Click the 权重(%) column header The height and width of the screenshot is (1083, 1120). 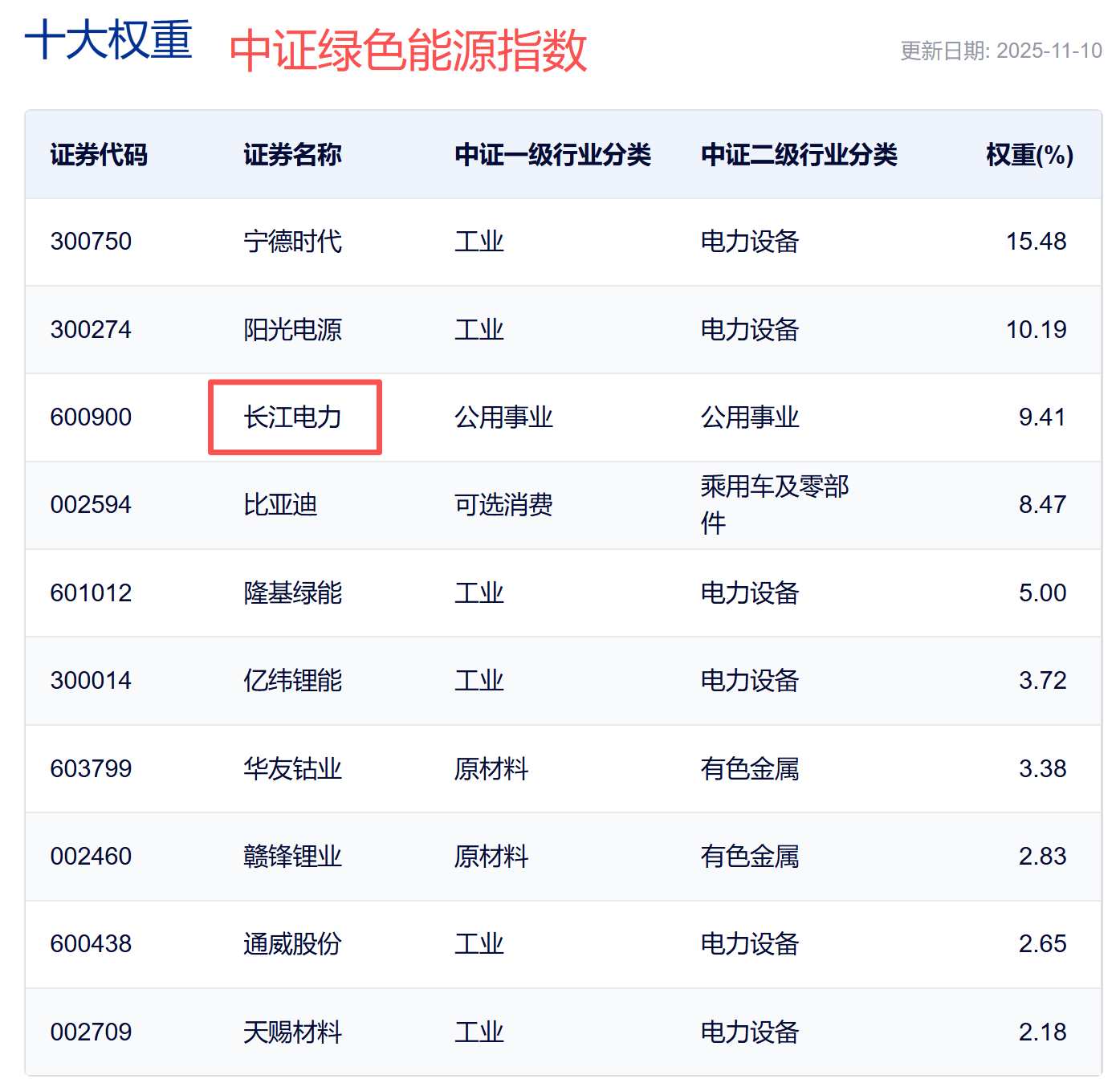pos(1029,154)
